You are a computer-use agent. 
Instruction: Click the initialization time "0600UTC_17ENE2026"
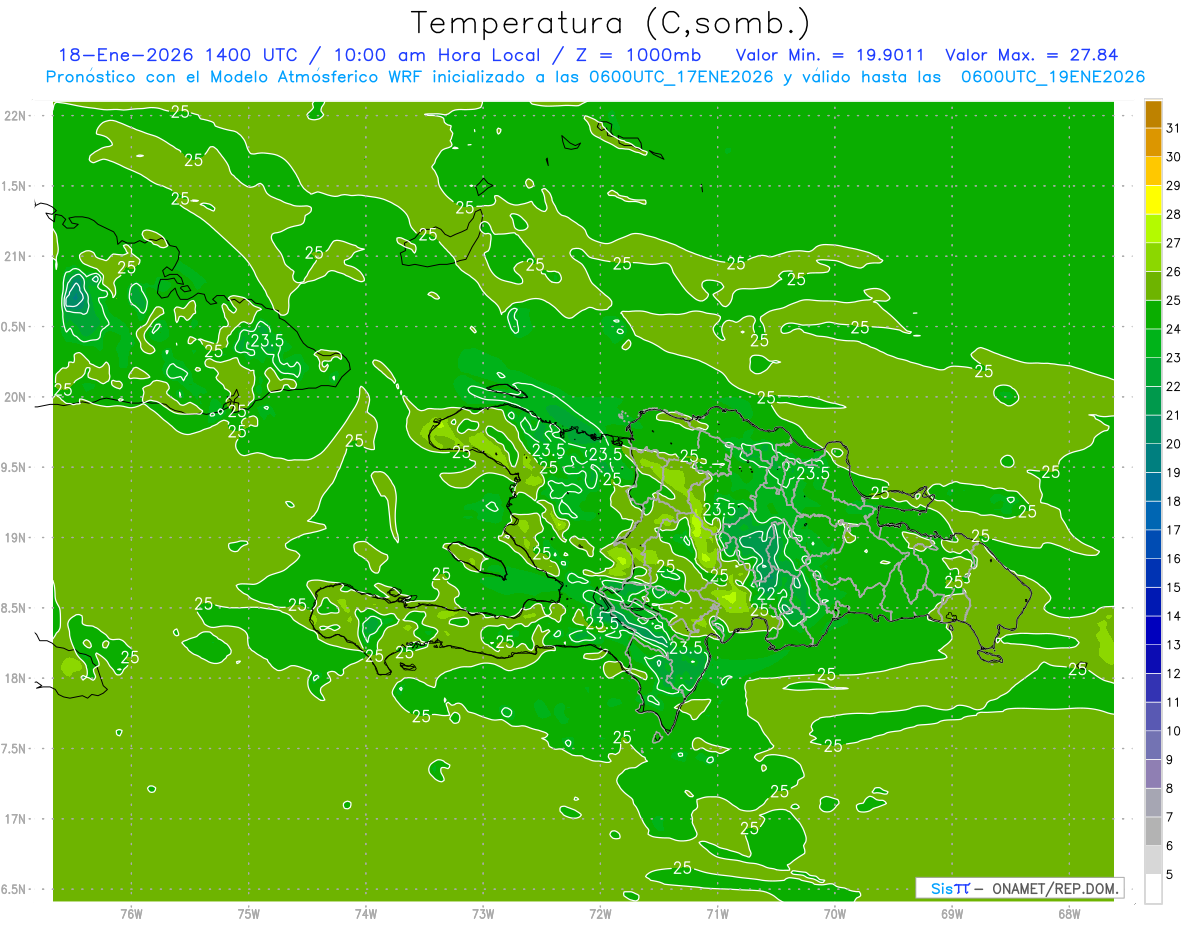(680, 77)
